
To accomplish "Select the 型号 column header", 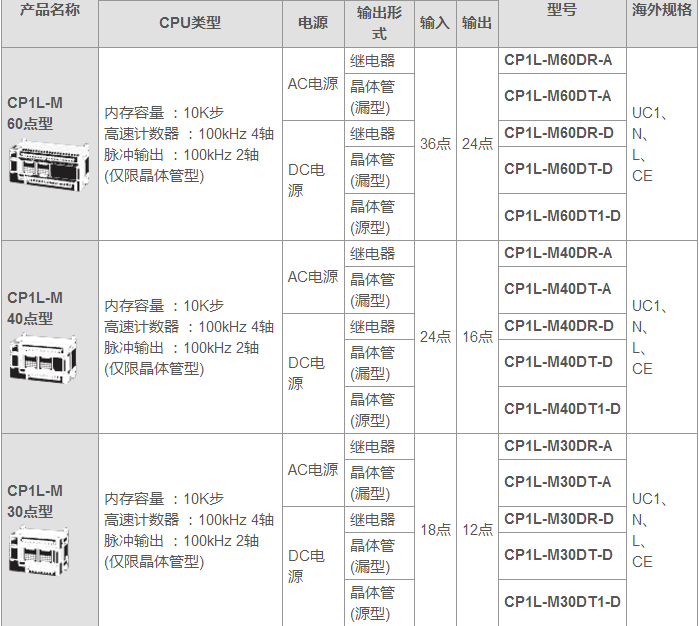I will pos(561,10).
